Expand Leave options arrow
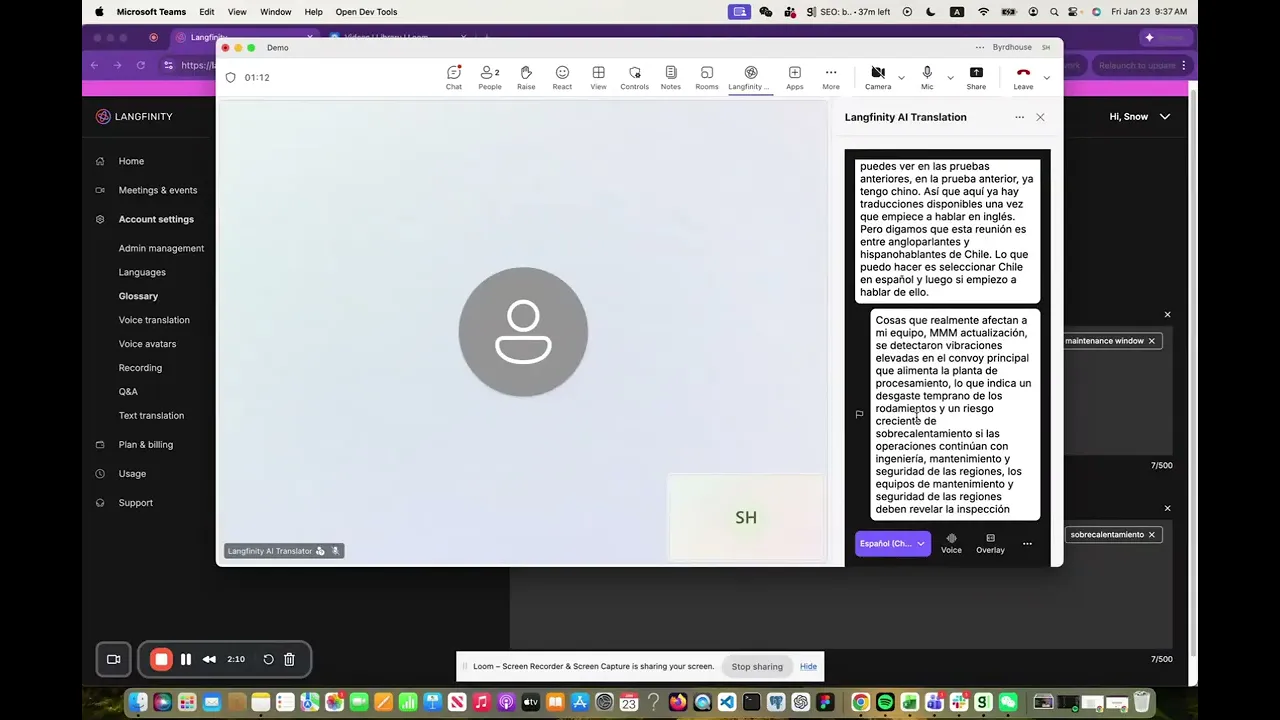The width and height of the screenshot is (1280, 720). (x=1047, y=77)
